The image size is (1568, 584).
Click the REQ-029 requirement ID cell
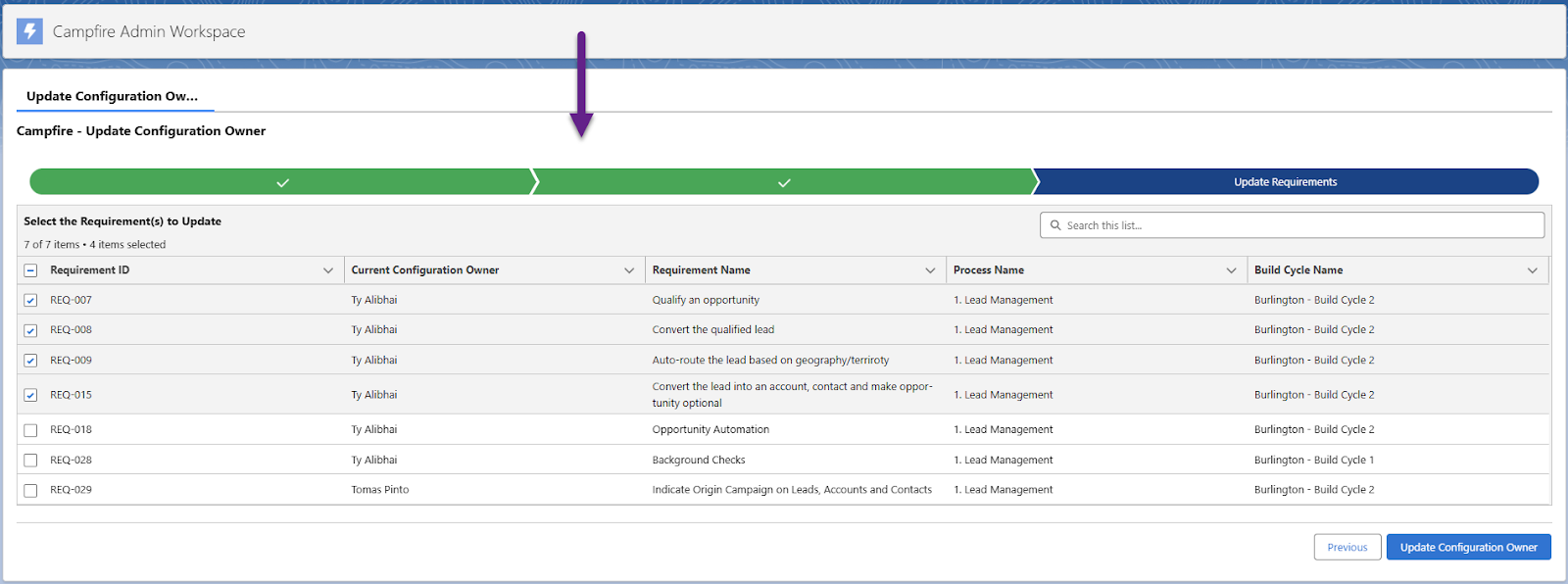[71, 489]
